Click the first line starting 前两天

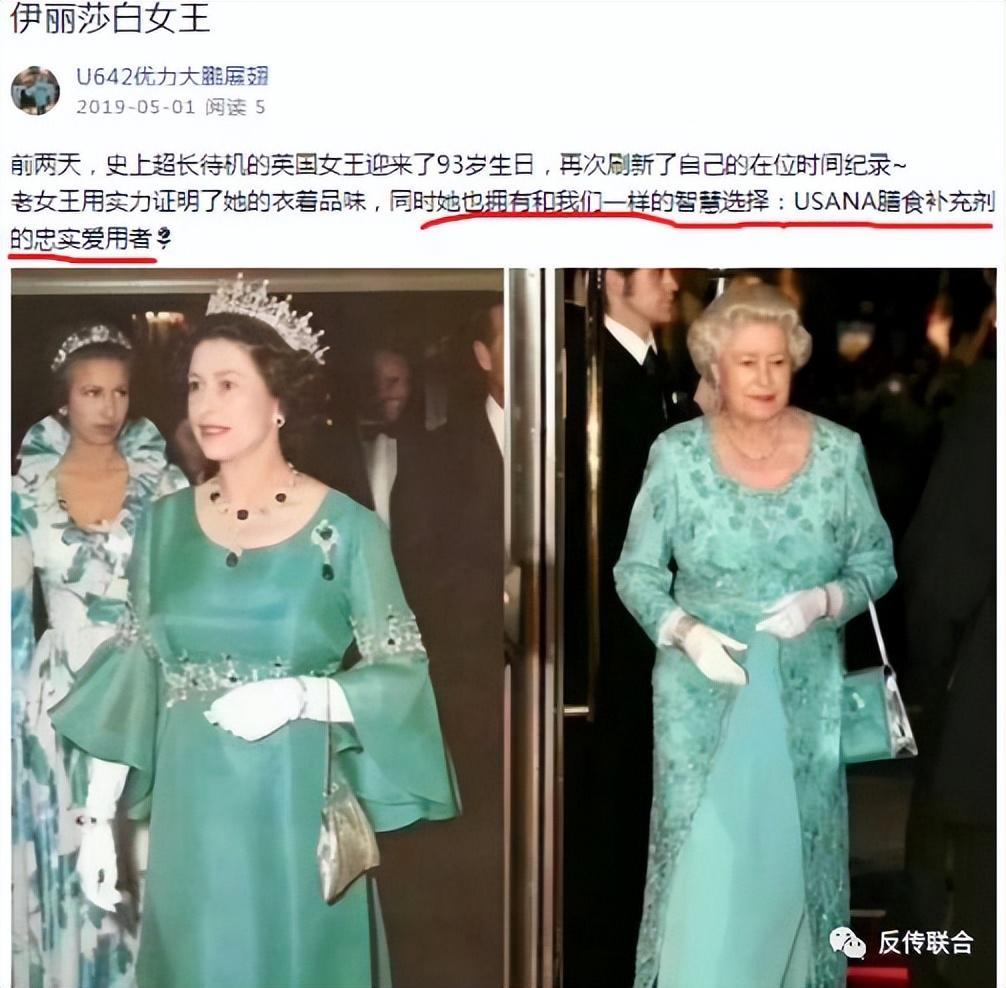click(459, 166)
